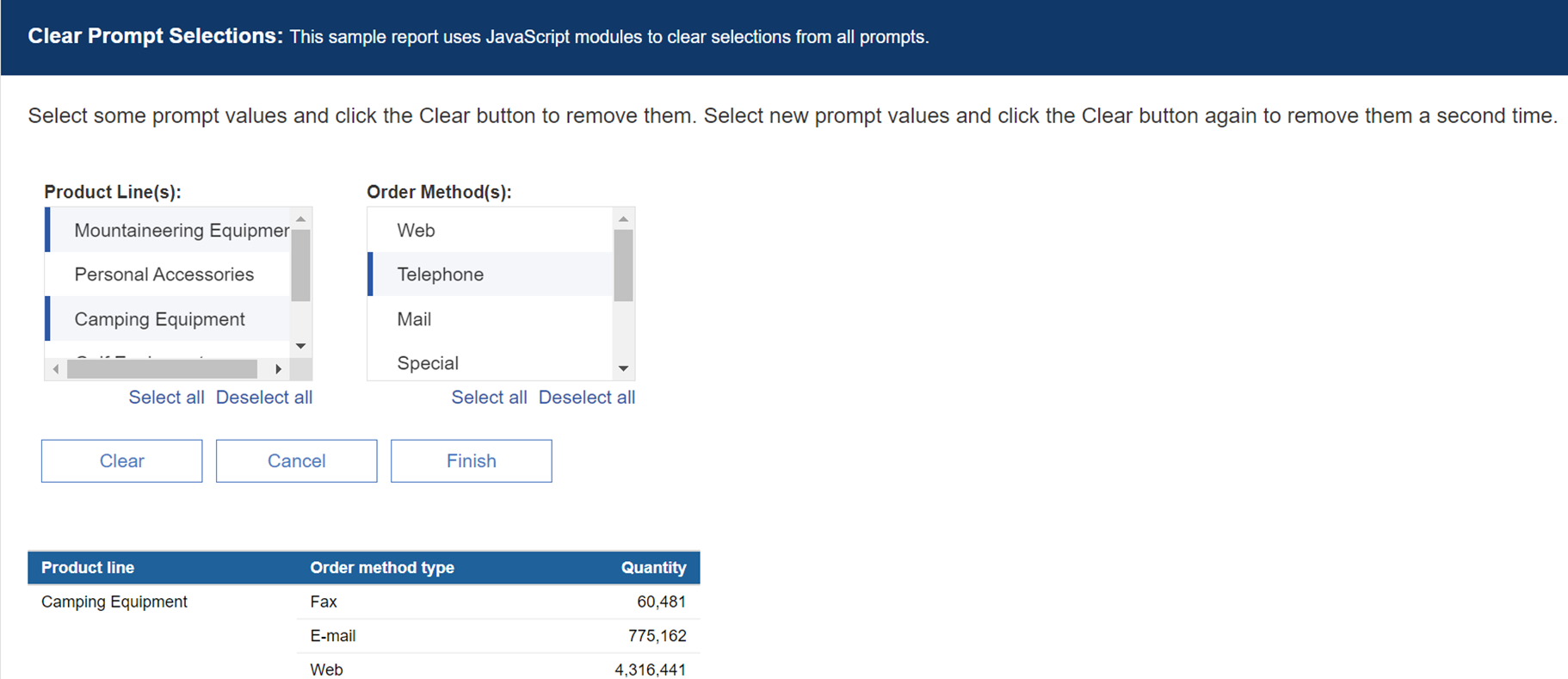
Task: Click the Product Line list scroll-up arrow
Action: (x=300, y=219)
